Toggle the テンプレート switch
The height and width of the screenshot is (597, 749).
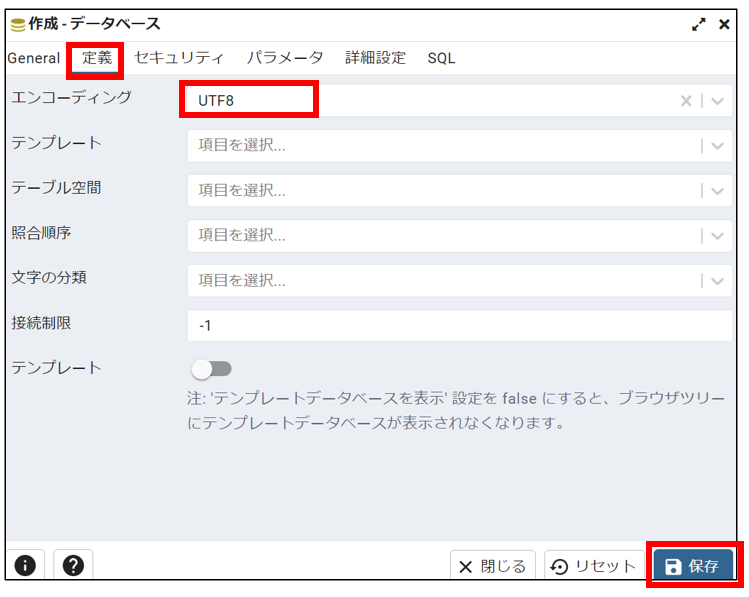211,369
